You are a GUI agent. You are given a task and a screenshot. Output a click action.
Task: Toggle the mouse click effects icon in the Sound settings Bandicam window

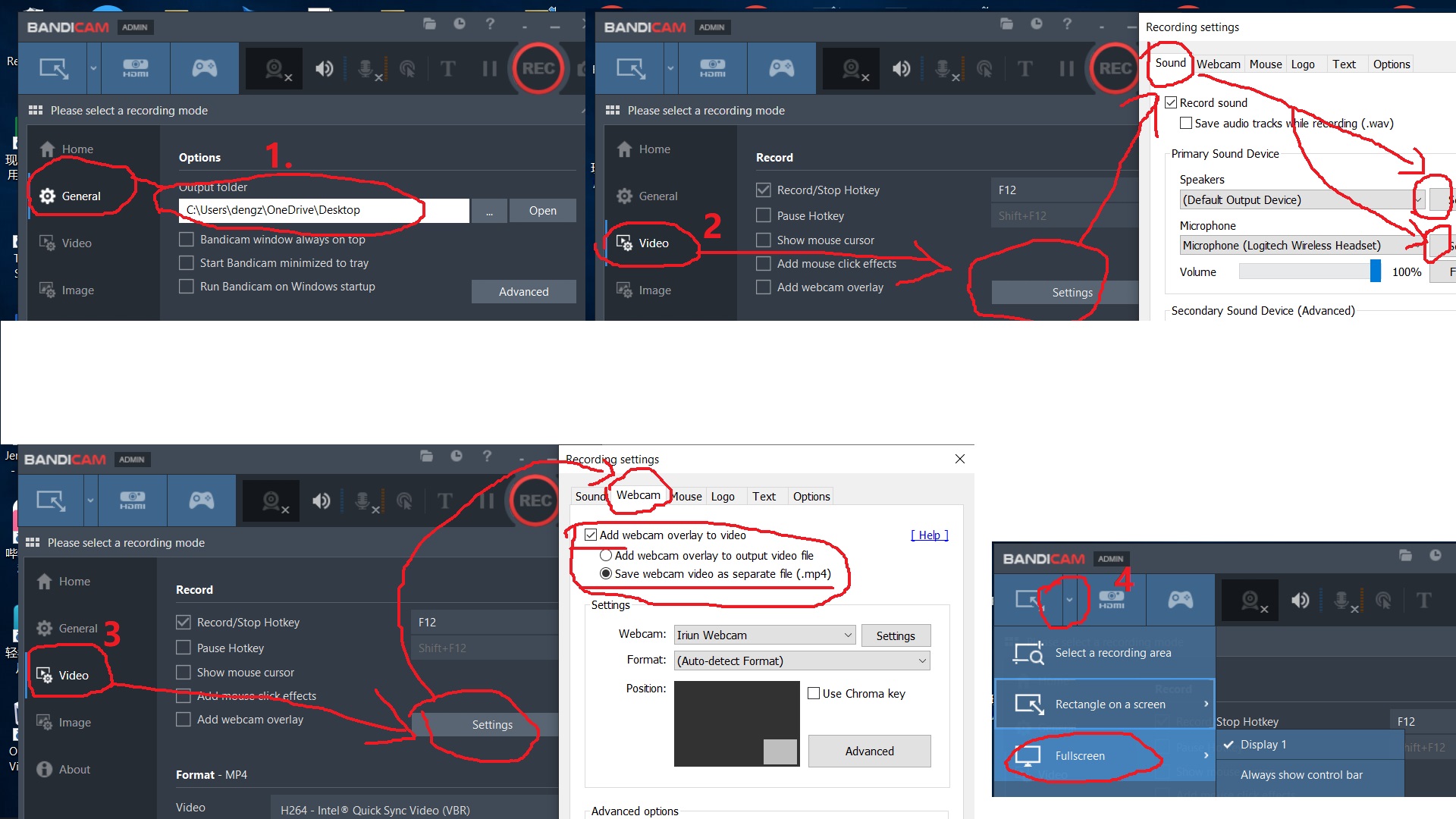[x=984, y=69]
